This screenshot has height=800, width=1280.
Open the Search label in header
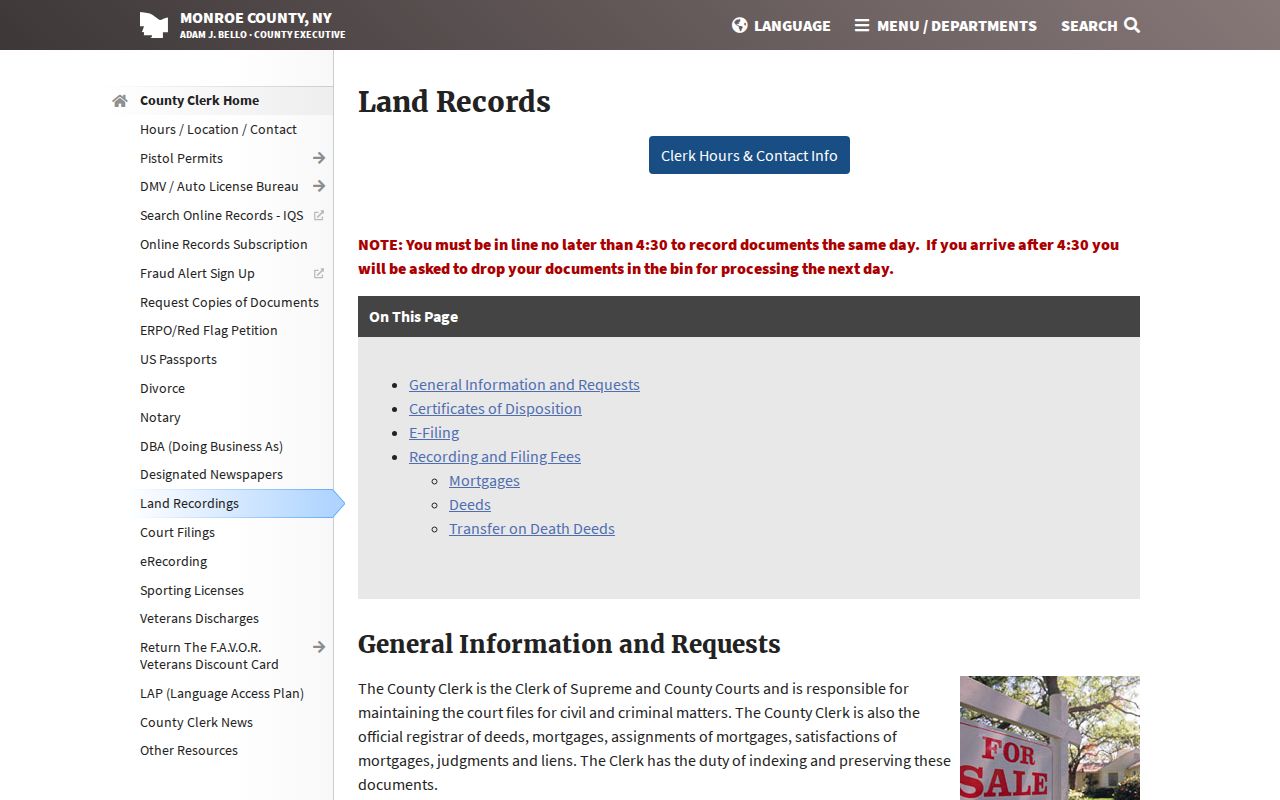pyautogui.click(x=1089, y=25)
